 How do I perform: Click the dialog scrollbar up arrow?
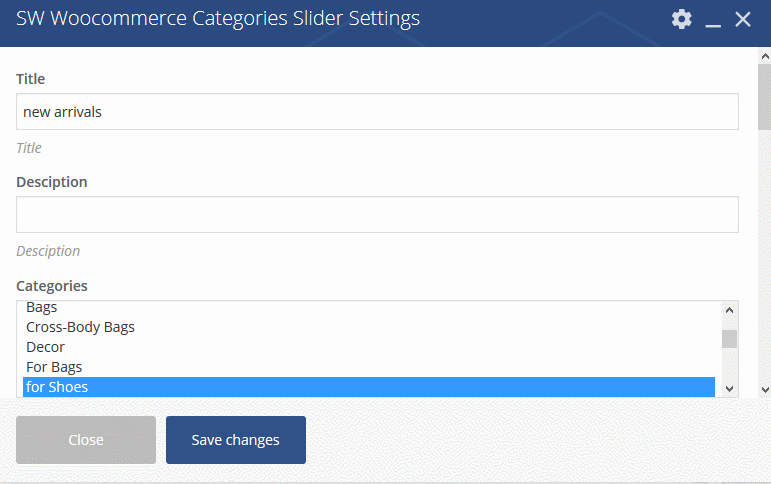pyautogui.click(x=765, y=56)
